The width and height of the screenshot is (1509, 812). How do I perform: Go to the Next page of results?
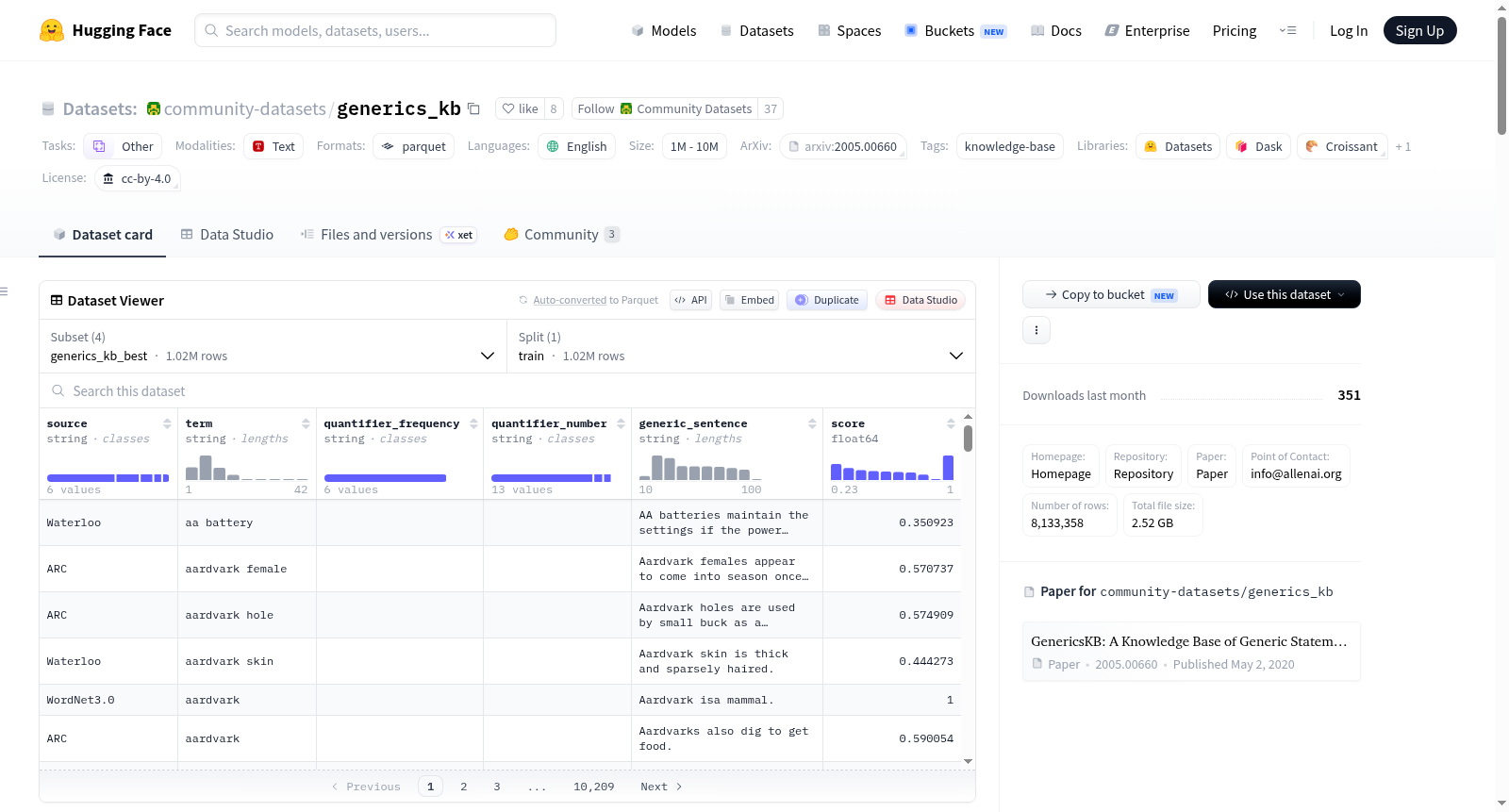(661, 787)
